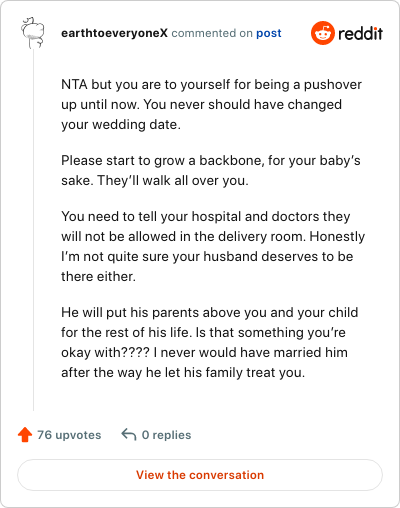Click the curved reply arrow icon
This screenshot has width=400, height=508.
[129, 435]
